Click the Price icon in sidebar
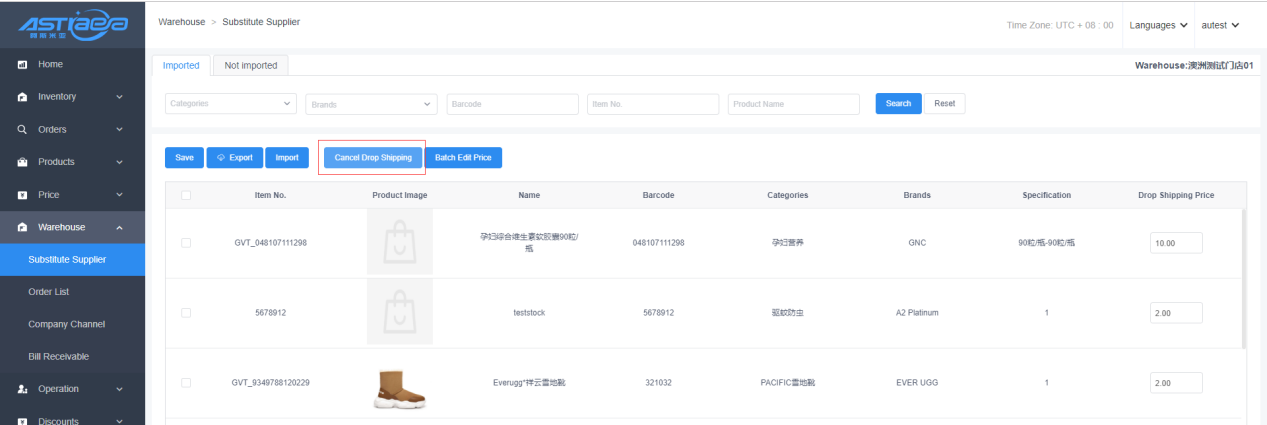 tap(22, 194)
